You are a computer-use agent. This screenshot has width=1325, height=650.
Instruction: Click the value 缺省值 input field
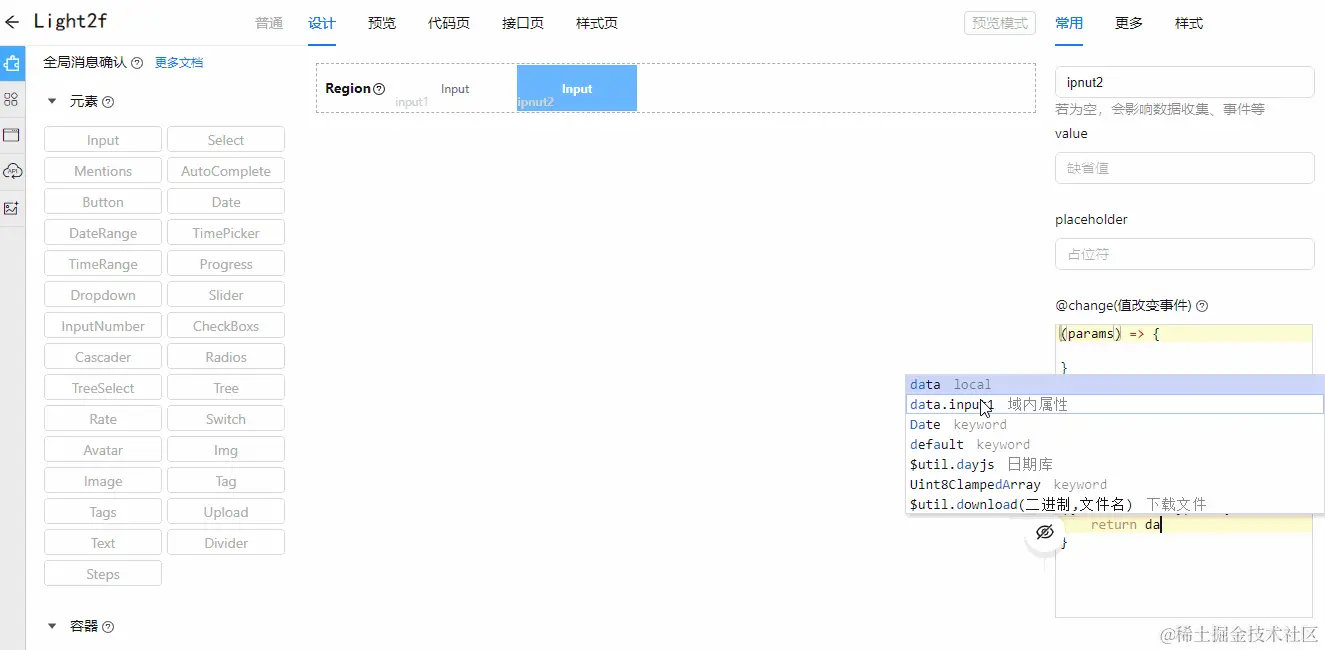tap(1184, 168)
